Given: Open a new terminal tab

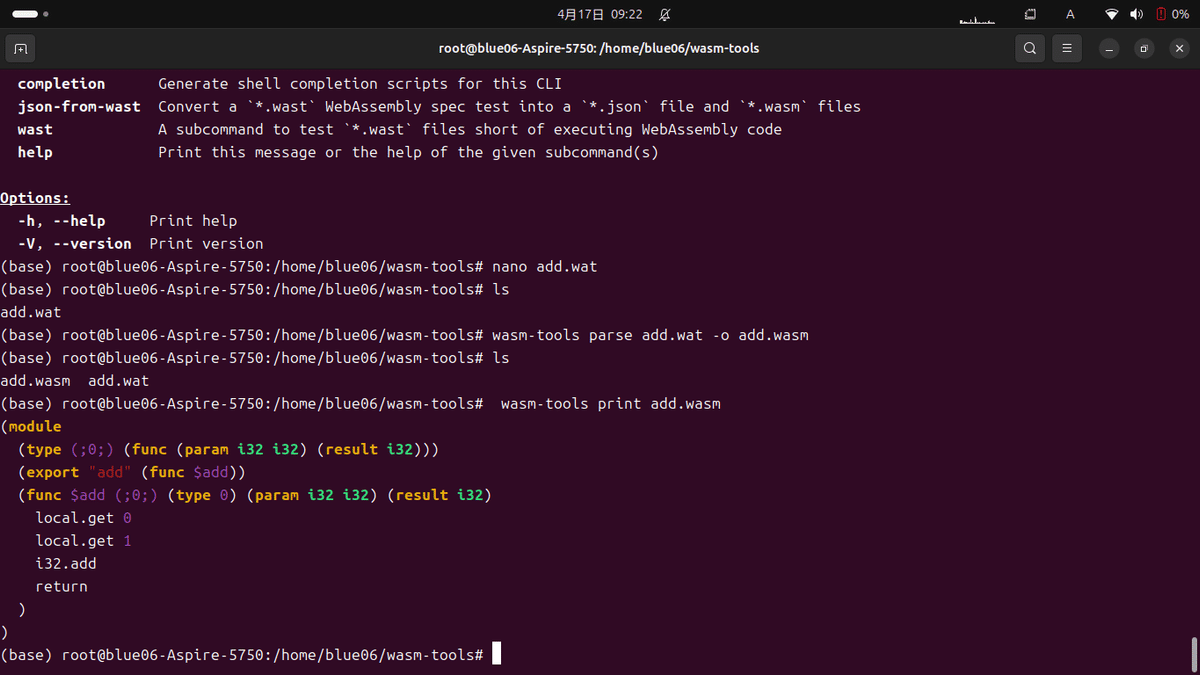Looking at the screenshot, I should [x=20, y=47].
